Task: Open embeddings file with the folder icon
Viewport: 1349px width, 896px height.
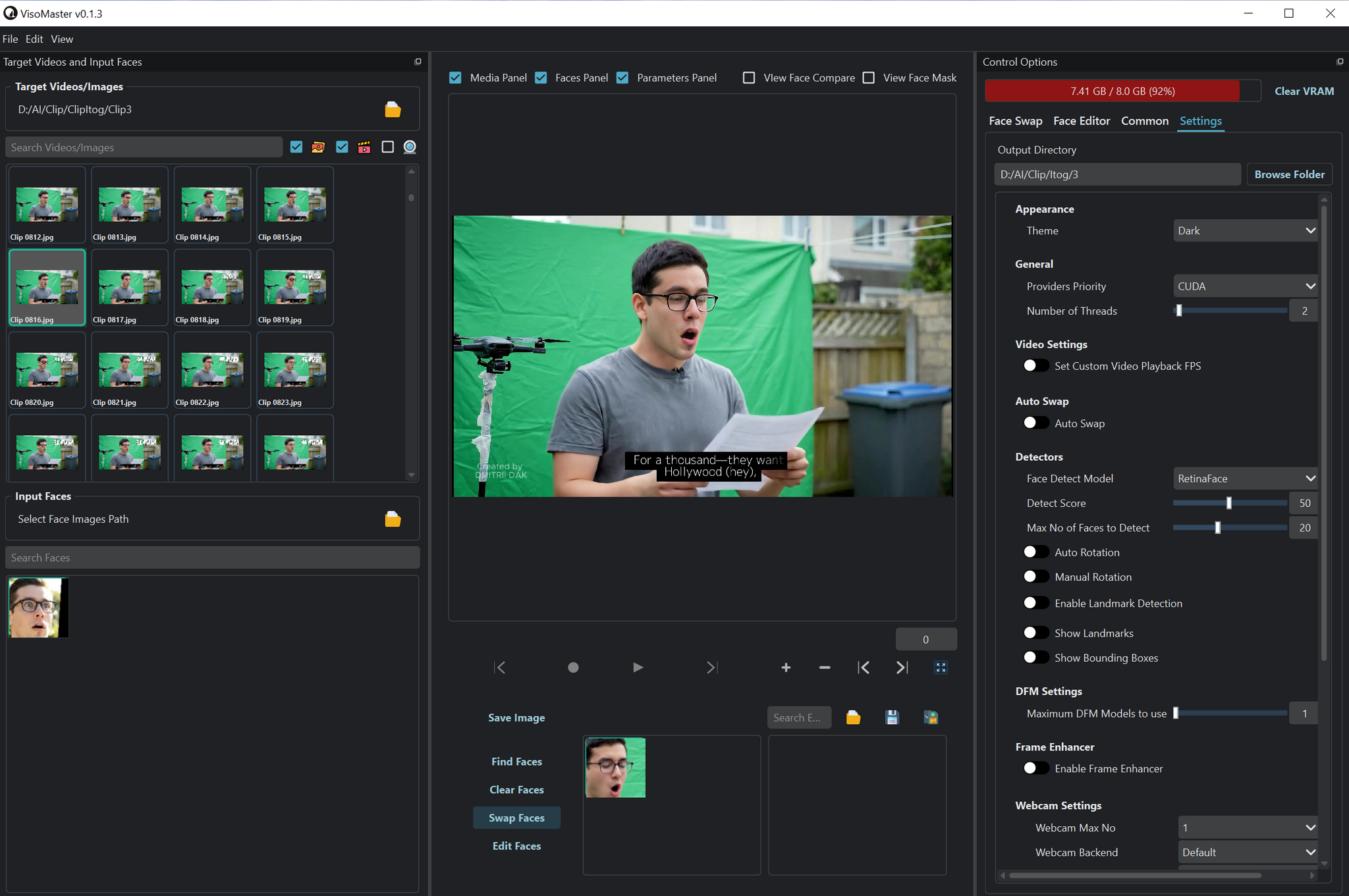Action: point(853,718)
